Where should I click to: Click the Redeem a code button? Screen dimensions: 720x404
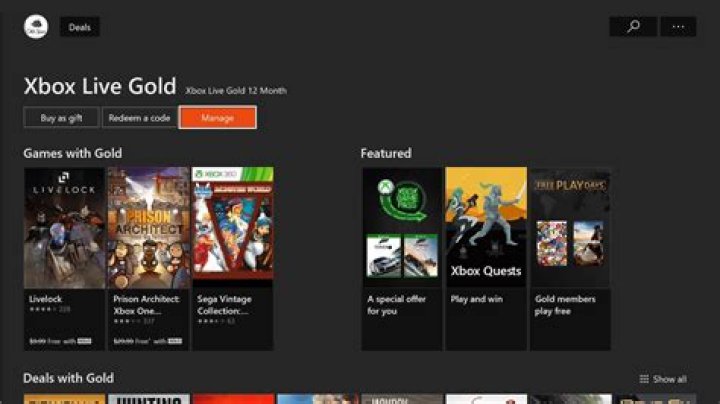[x=139, y=118]
